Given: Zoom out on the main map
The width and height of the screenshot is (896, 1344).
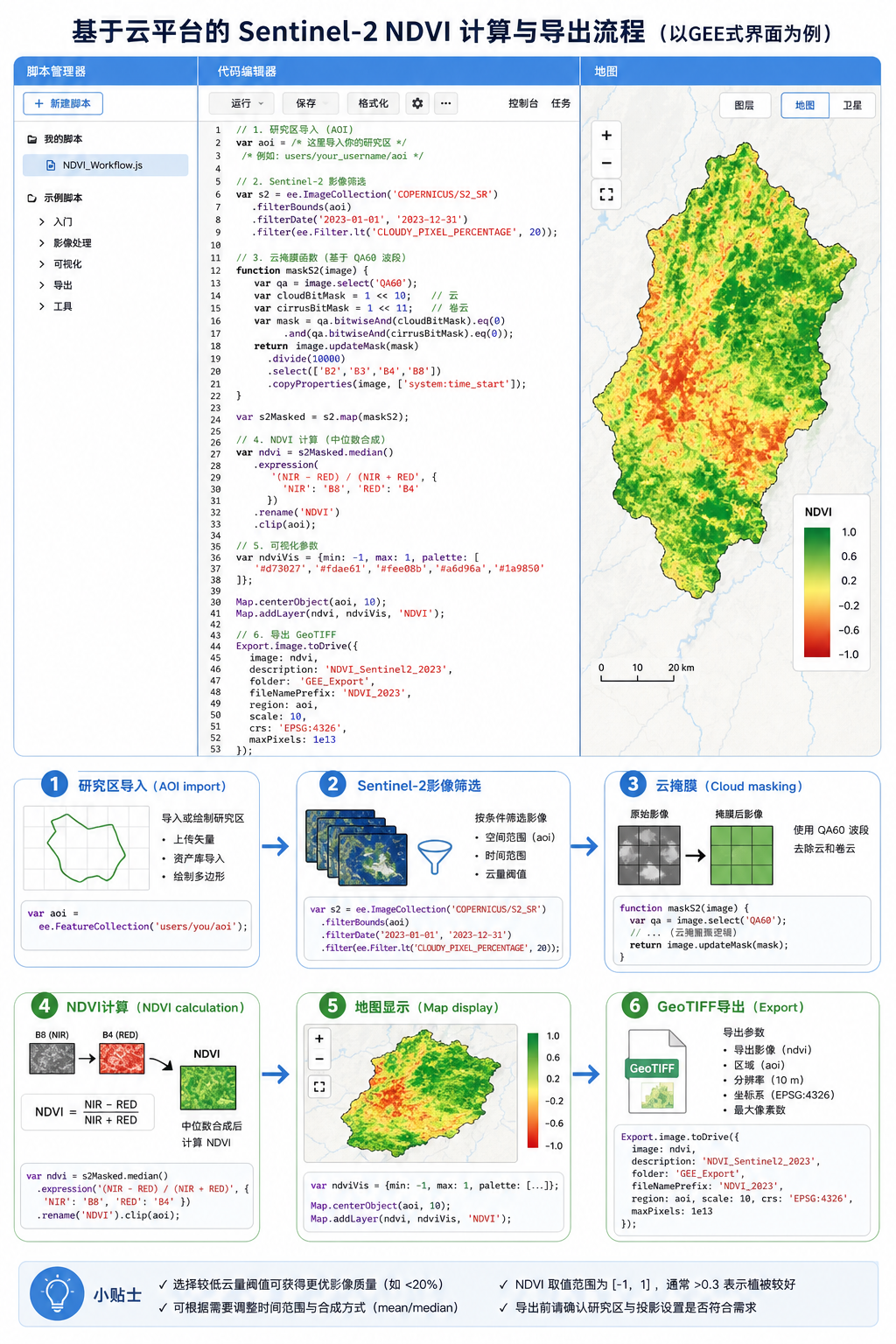Looking at the screenshot, I should tap(606, 164).
